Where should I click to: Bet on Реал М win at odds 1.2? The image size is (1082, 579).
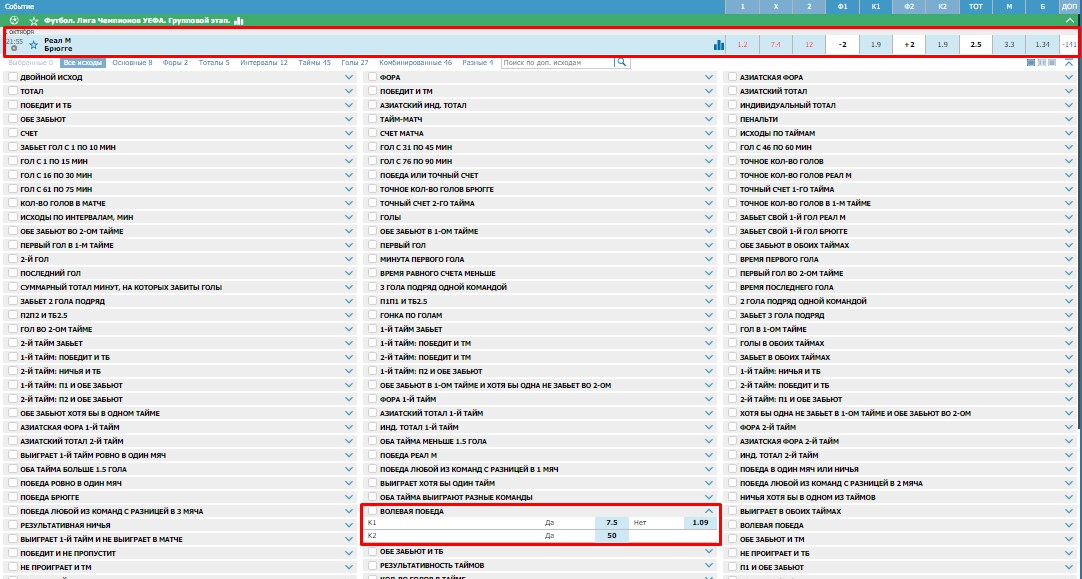(x=742, y=45)
